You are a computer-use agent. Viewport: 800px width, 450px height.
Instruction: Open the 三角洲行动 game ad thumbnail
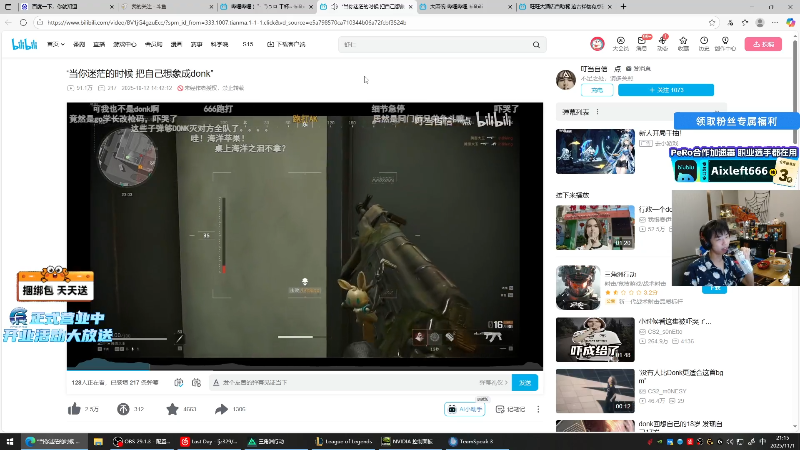(x=578, y=287)
